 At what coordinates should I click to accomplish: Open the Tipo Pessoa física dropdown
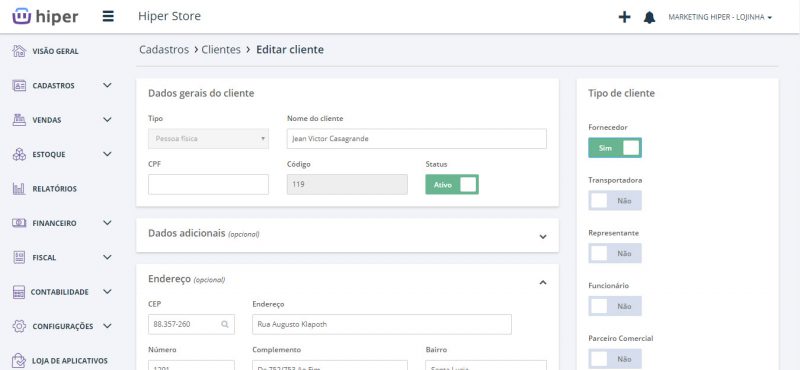pos(208,138)
